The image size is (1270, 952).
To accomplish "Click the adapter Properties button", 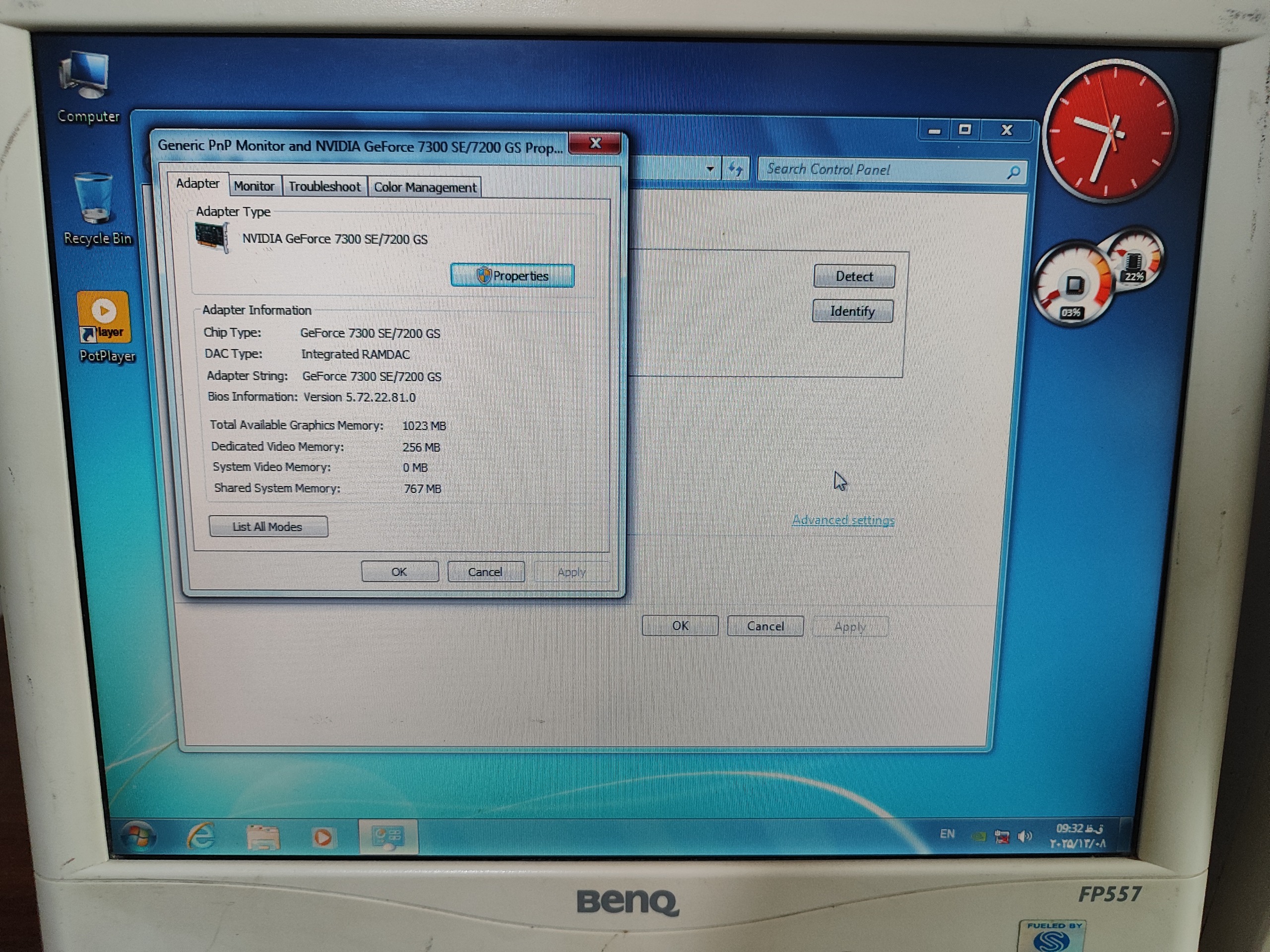I will coord(512,276).
